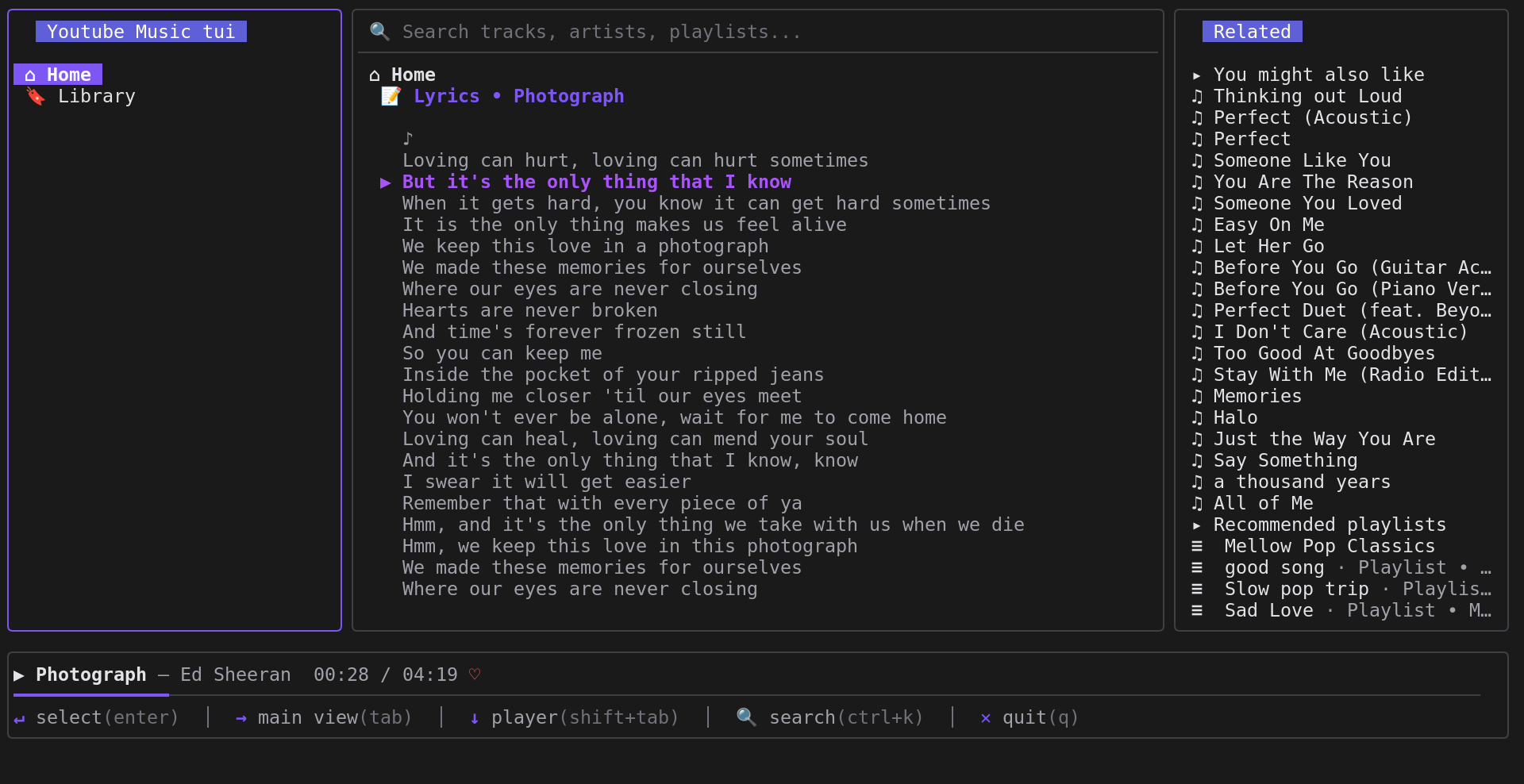Click note icon beside Someone Like You

[x=1197, y=160]
